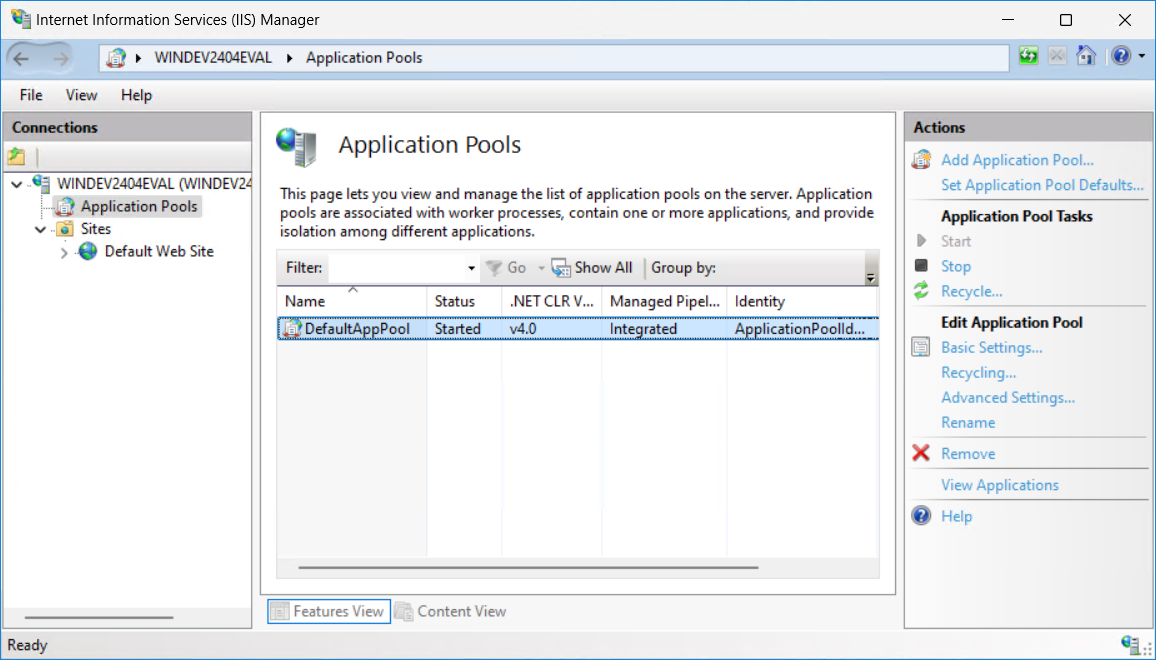The height and width of the screenshot is (660, 1156).
Task: Open Help via blue question icon toolbar
Action: (1121, 56)
